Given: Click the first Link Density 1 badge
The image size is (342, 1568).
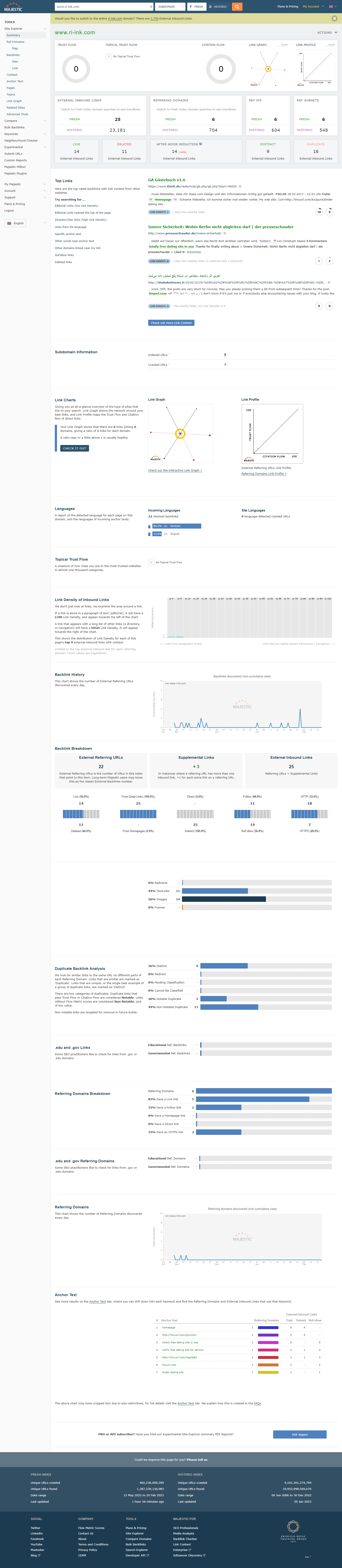Looking at the screenshot, I should 159,212.
